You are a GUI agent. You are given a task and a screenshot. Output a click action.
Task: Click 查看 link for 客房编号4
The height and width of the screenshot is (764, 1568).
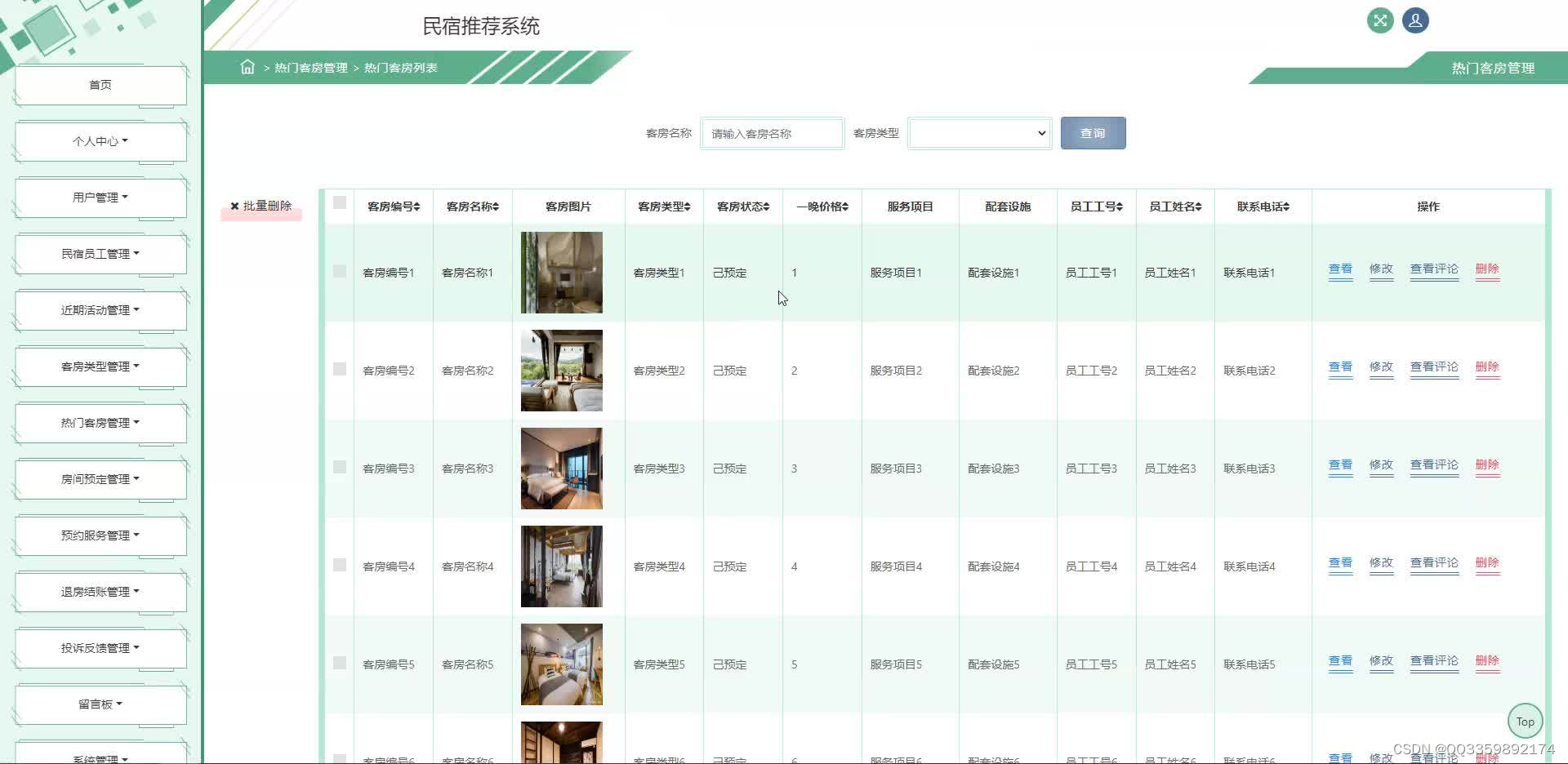1340,563
